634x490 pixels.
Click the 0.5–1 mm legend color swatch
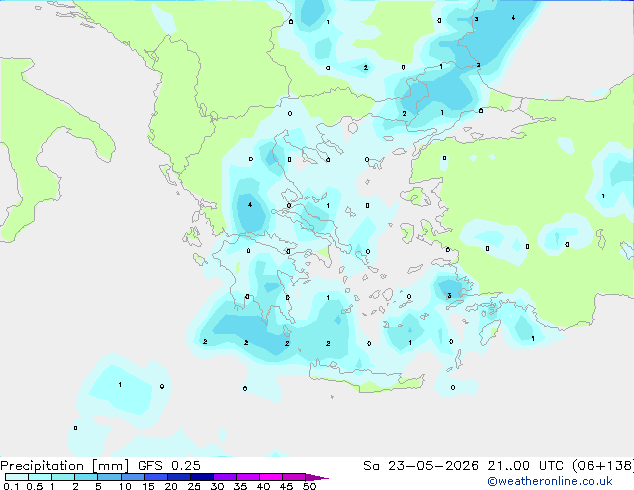coord(40,477)
